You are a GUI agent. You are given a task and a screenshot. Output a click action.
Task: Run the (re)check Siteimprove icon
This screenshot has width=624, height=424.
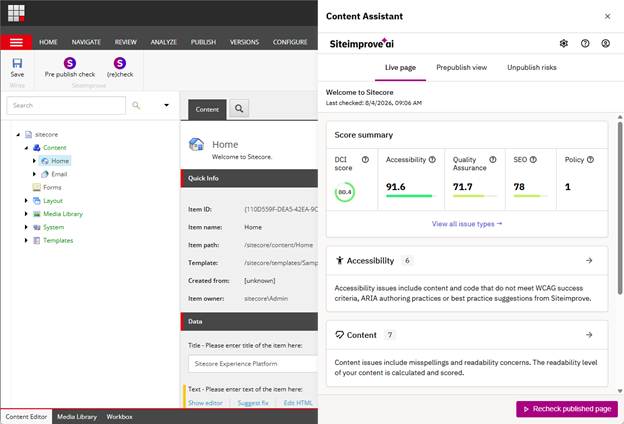point(120,63)
